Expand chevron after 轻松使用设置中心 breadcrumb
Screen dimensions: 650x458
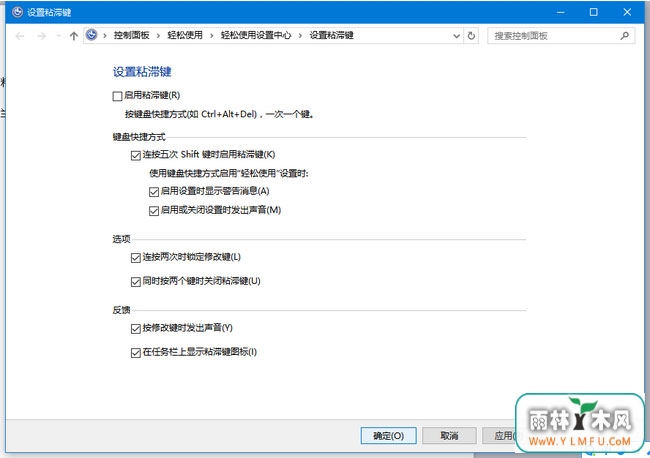(300, 36)
